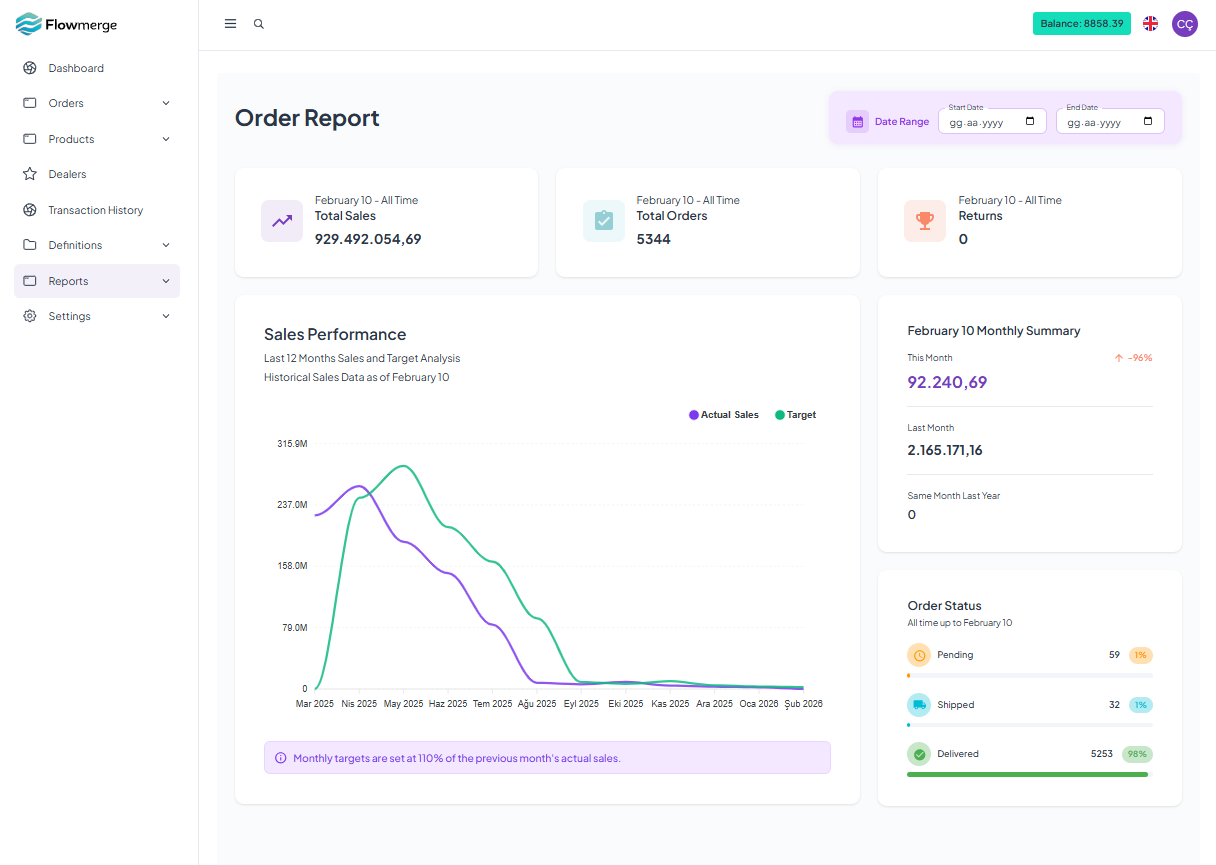Click the hamburger menu icon

(230, 24)
